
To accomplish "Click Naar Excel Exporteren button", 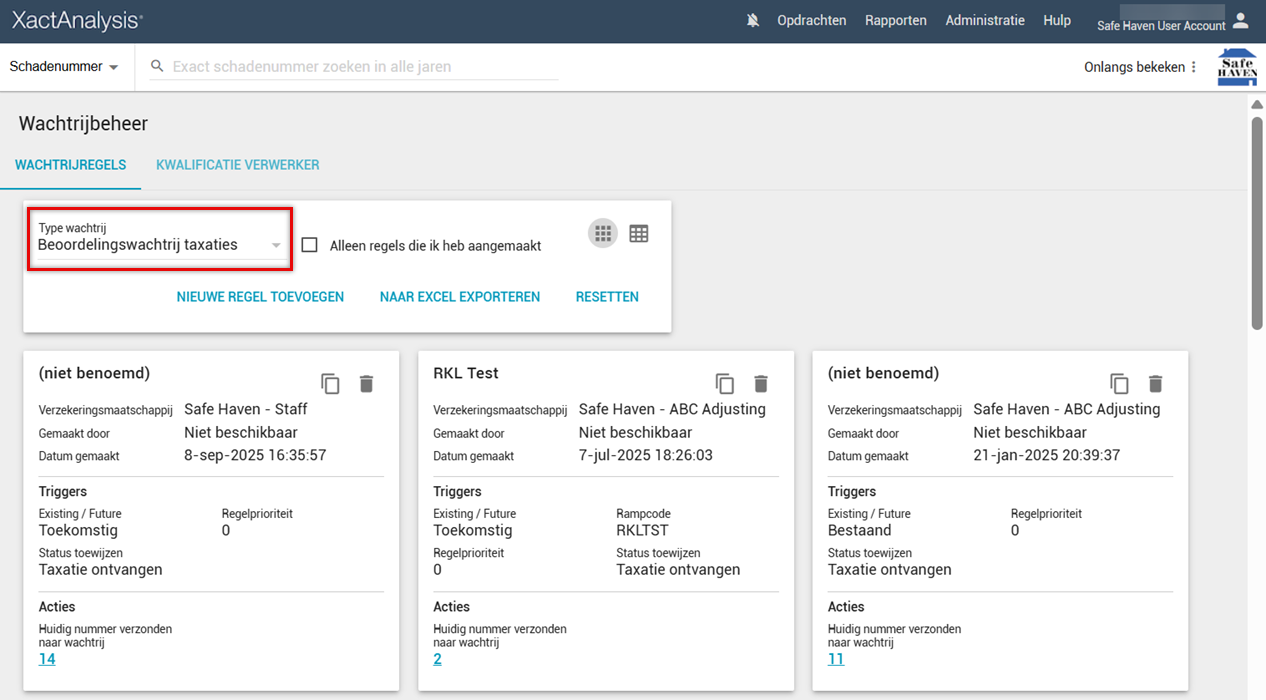I will point(459,297).
